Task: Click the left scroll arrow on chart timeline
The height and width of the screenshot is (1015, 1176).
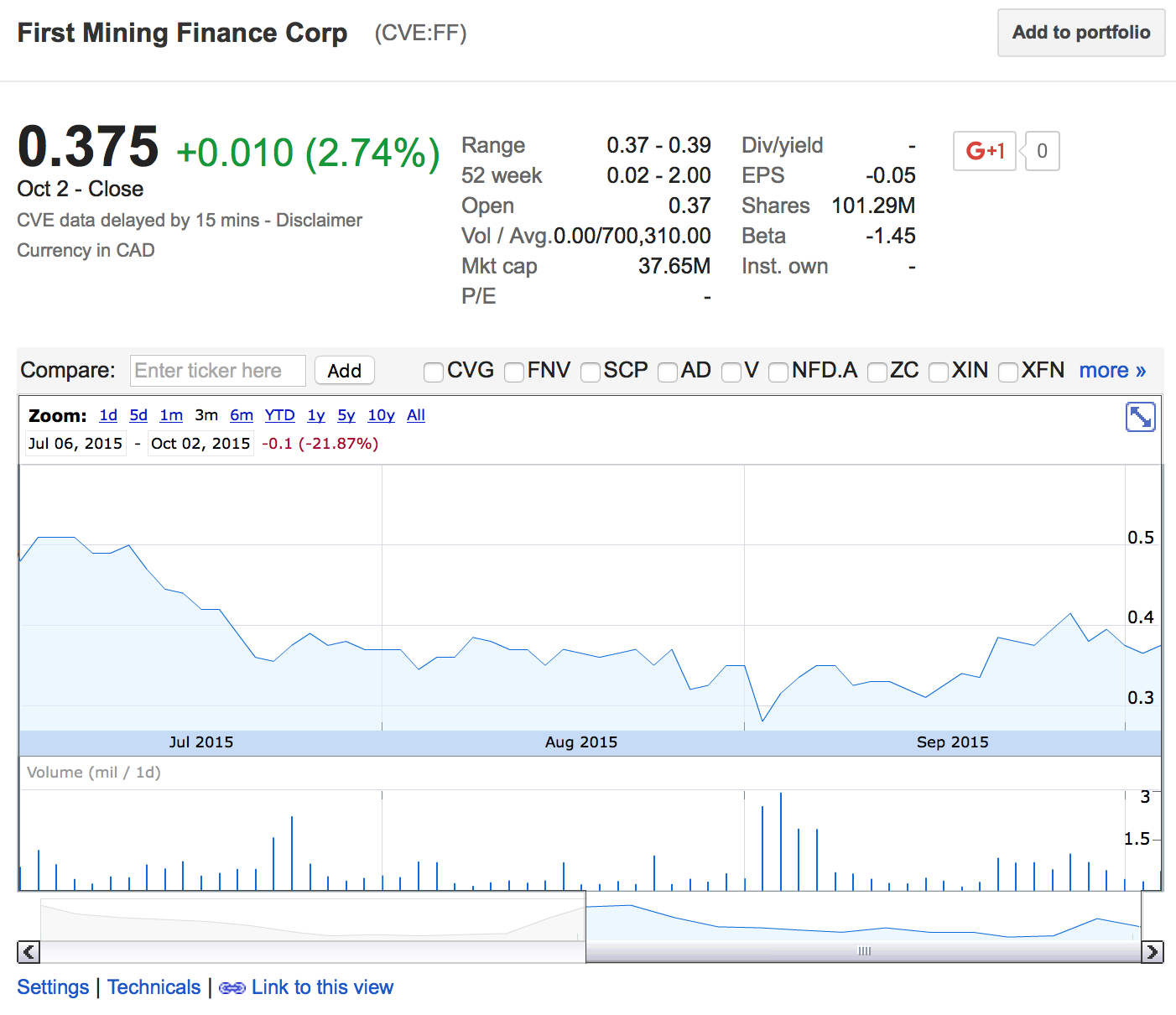Action: tap(28, 952)
